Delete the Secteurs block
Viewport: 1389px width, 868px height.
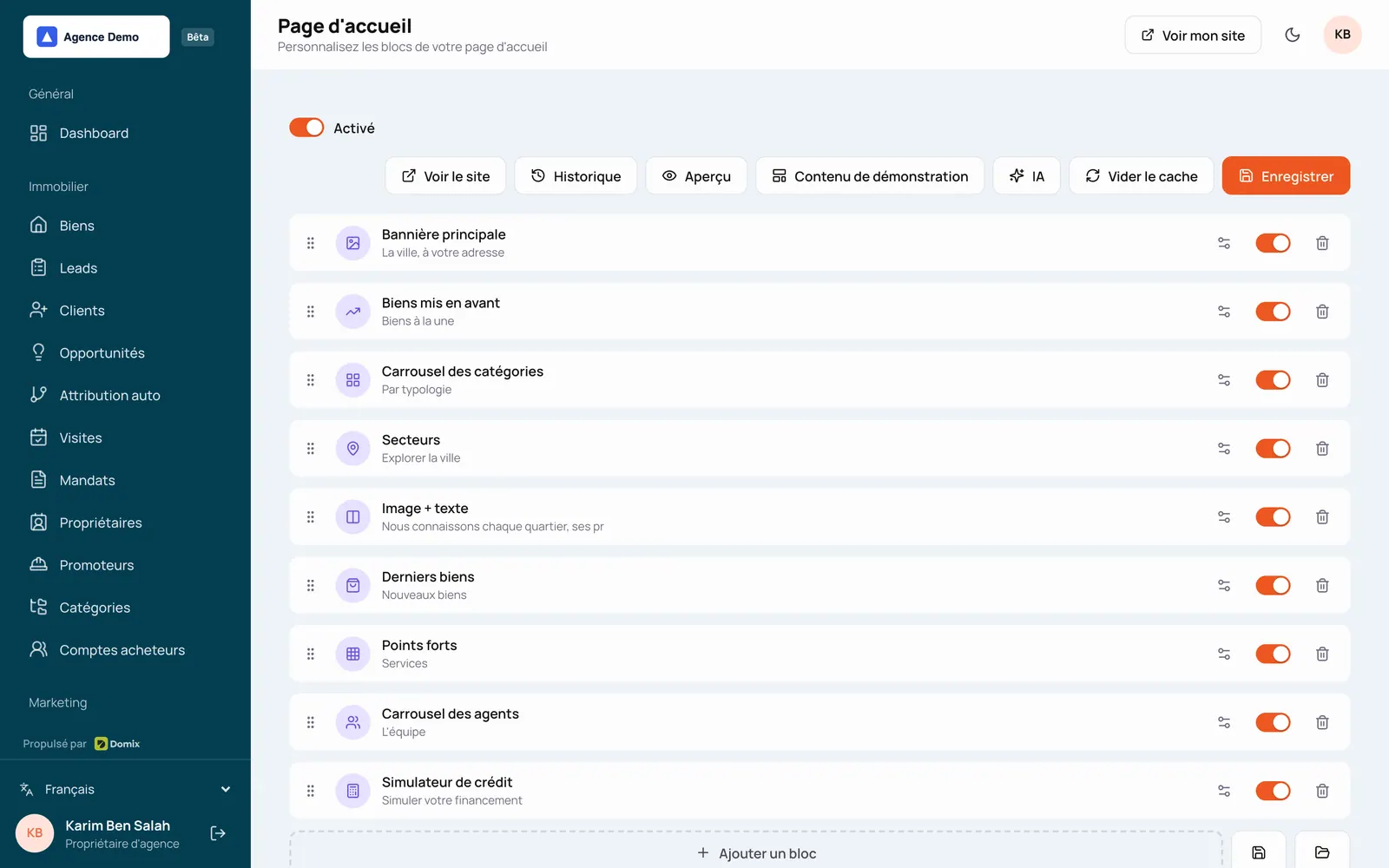pyautogui.click(x=1322, y=449)
